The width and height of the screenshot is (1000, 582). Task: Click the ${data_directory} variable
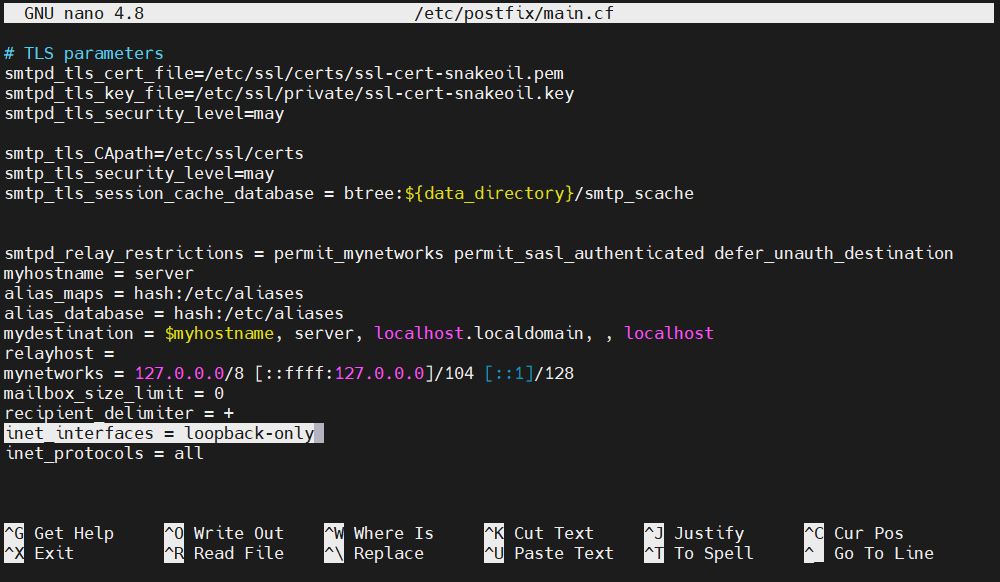click(x=489, y=193)
